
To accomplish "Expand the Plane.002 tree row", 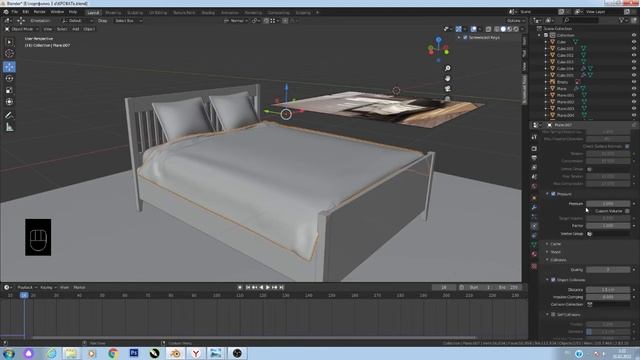I will click(546, 102).
